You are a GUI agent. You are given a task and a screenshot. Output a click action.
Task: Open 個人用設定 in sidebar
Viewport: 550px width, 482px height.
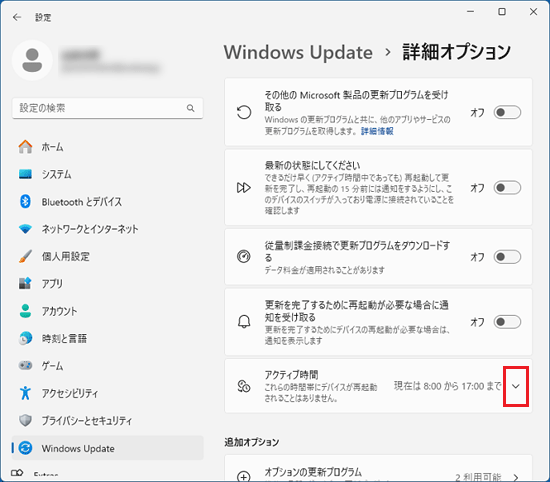tap(107, 256)
